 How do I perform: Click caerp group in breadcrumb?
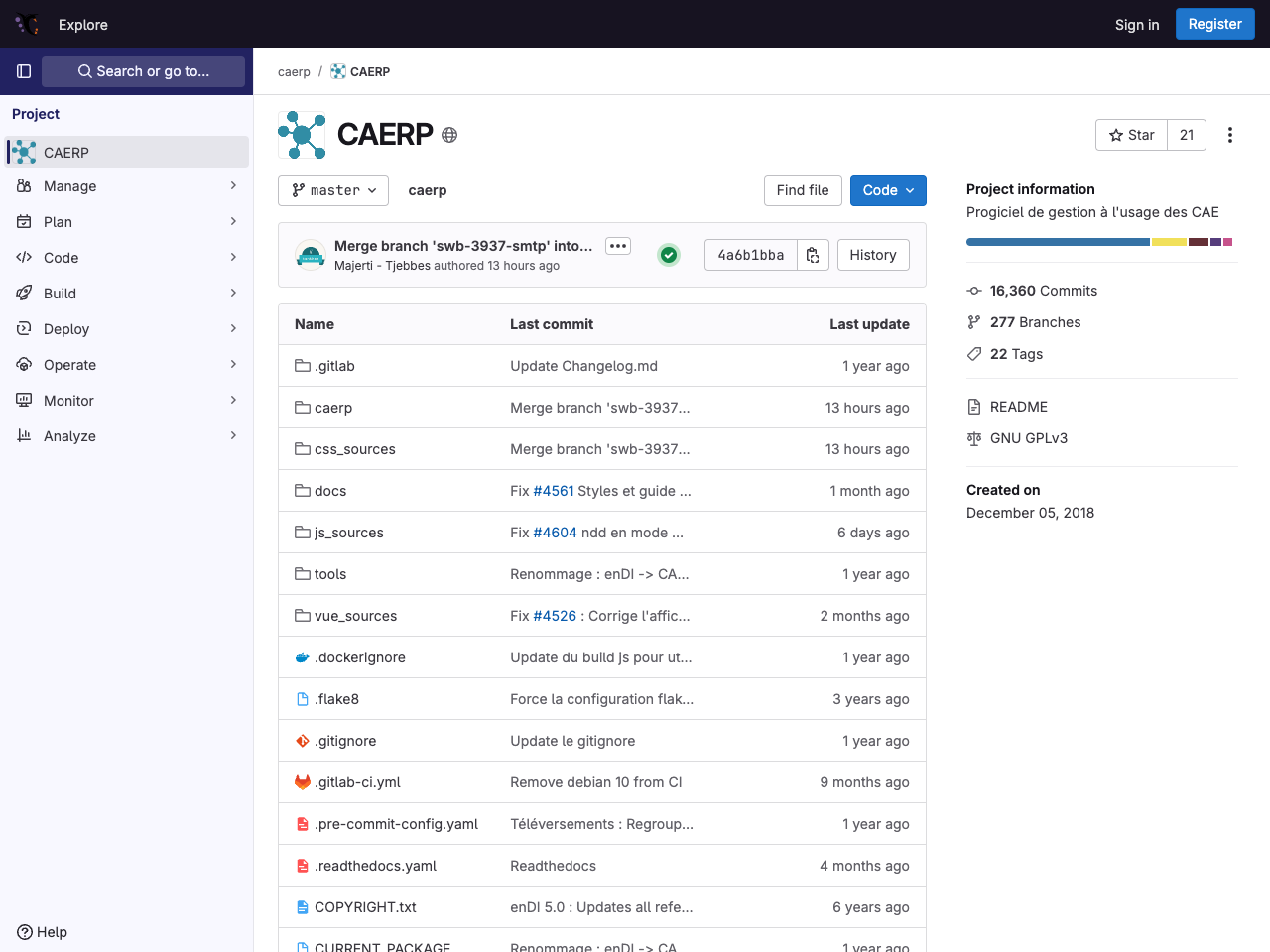294,72
